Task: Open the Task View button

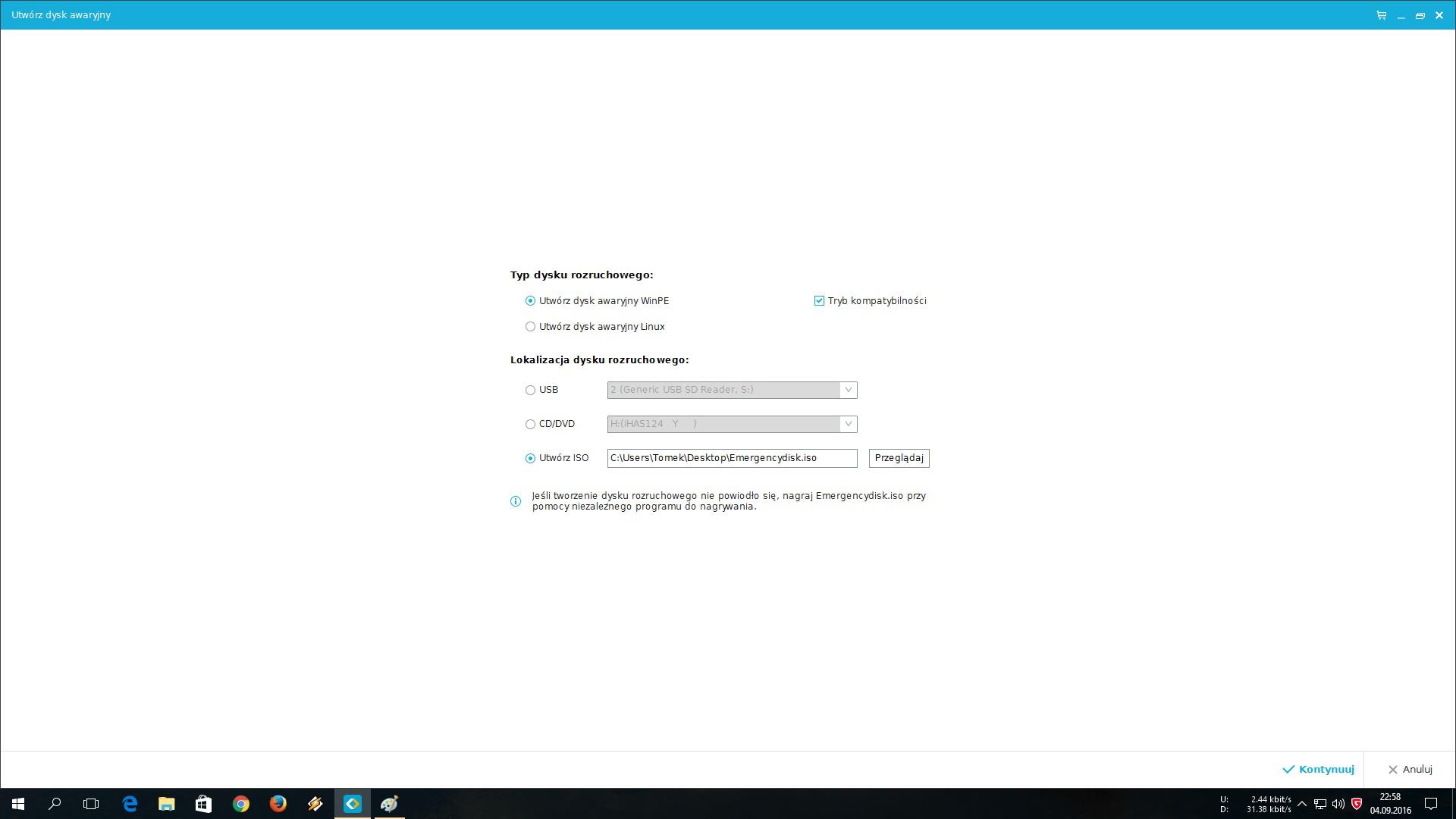Action: [x=91, y=804]
